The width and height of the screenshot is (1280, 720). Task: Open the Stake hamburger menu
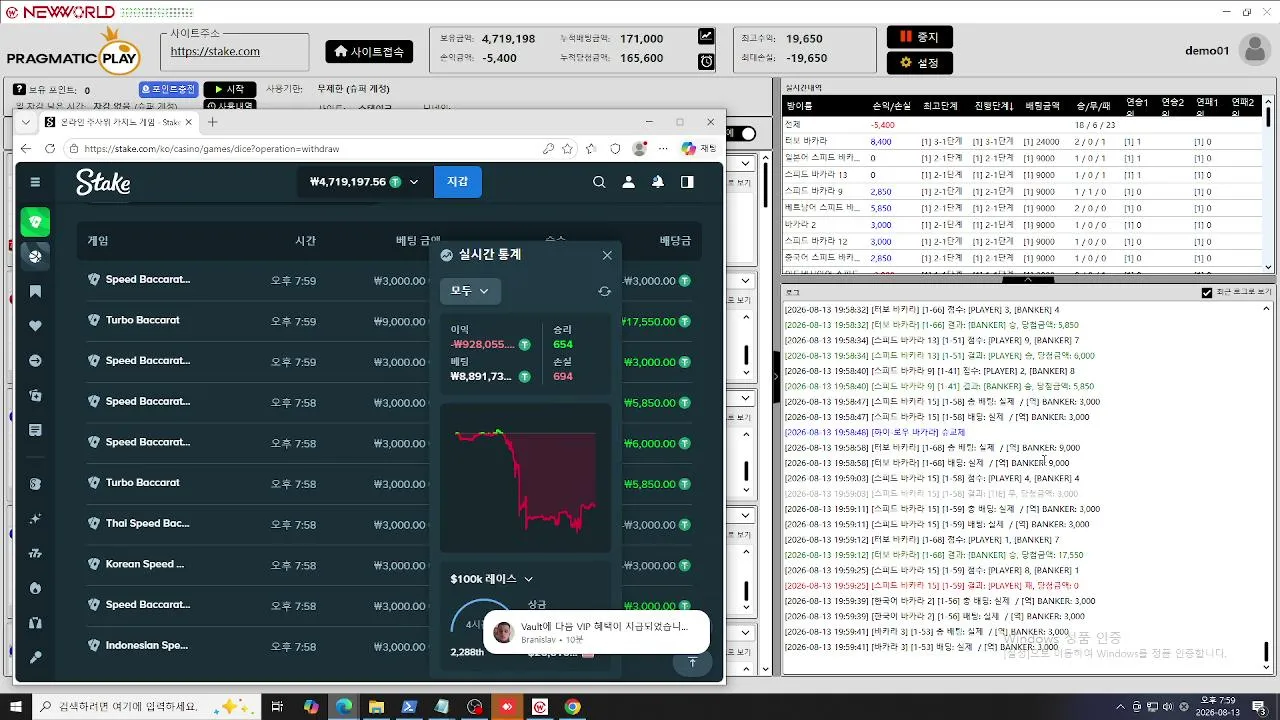click(35, 182)
